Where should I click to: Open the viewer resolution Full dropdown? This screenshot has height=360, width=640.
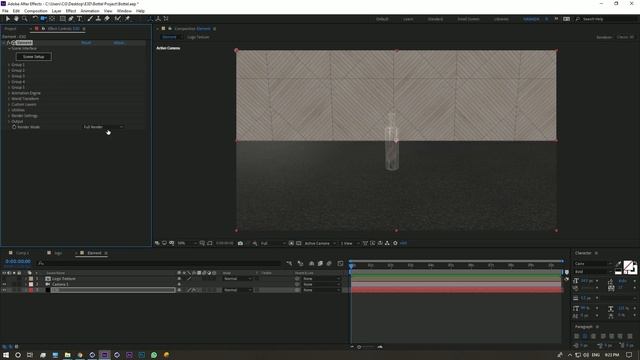272,243
